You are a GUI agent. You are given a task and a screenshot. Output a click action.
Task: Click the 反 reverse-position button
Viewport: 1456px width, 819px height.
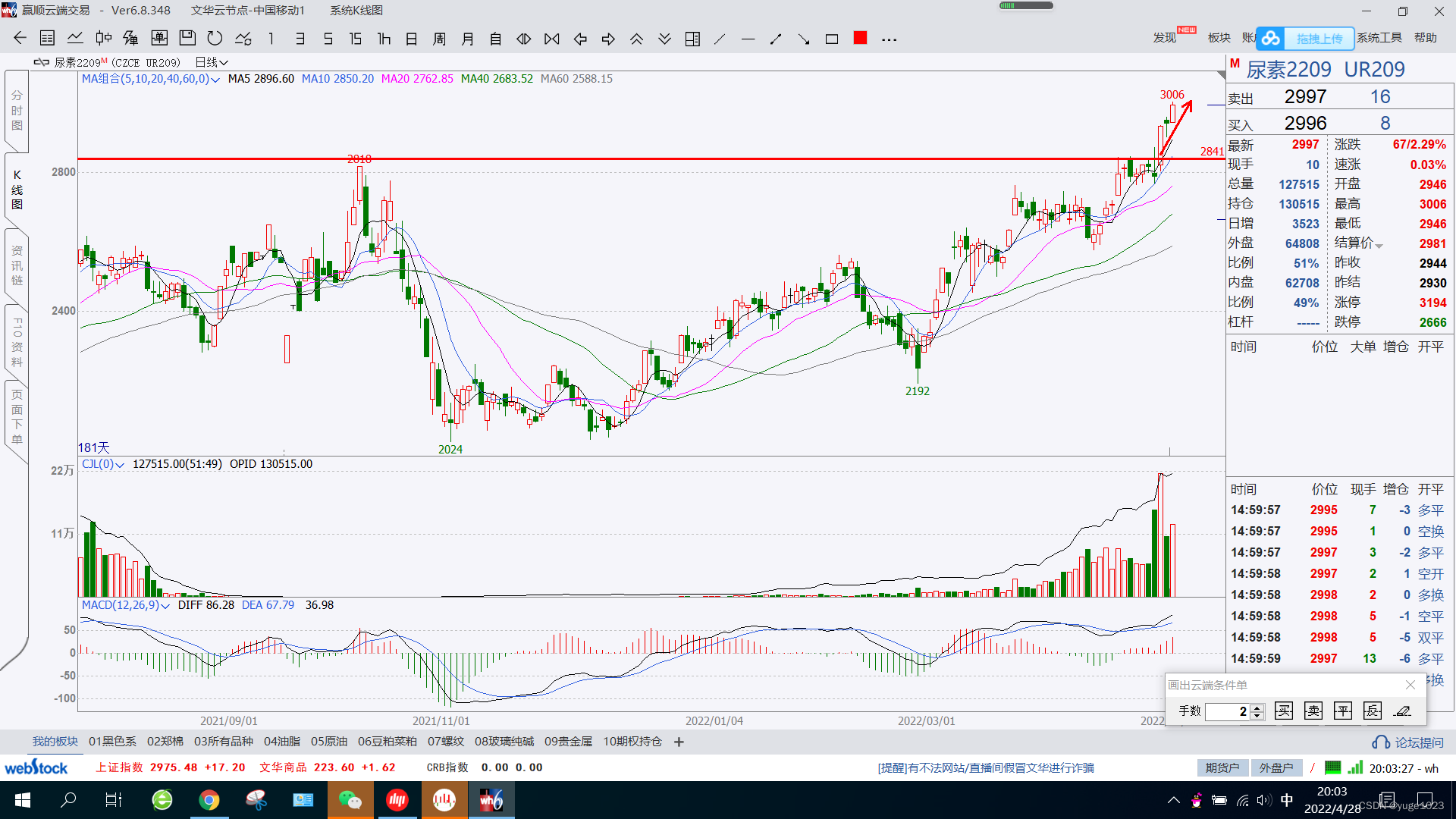click(x=1373, y=711)
